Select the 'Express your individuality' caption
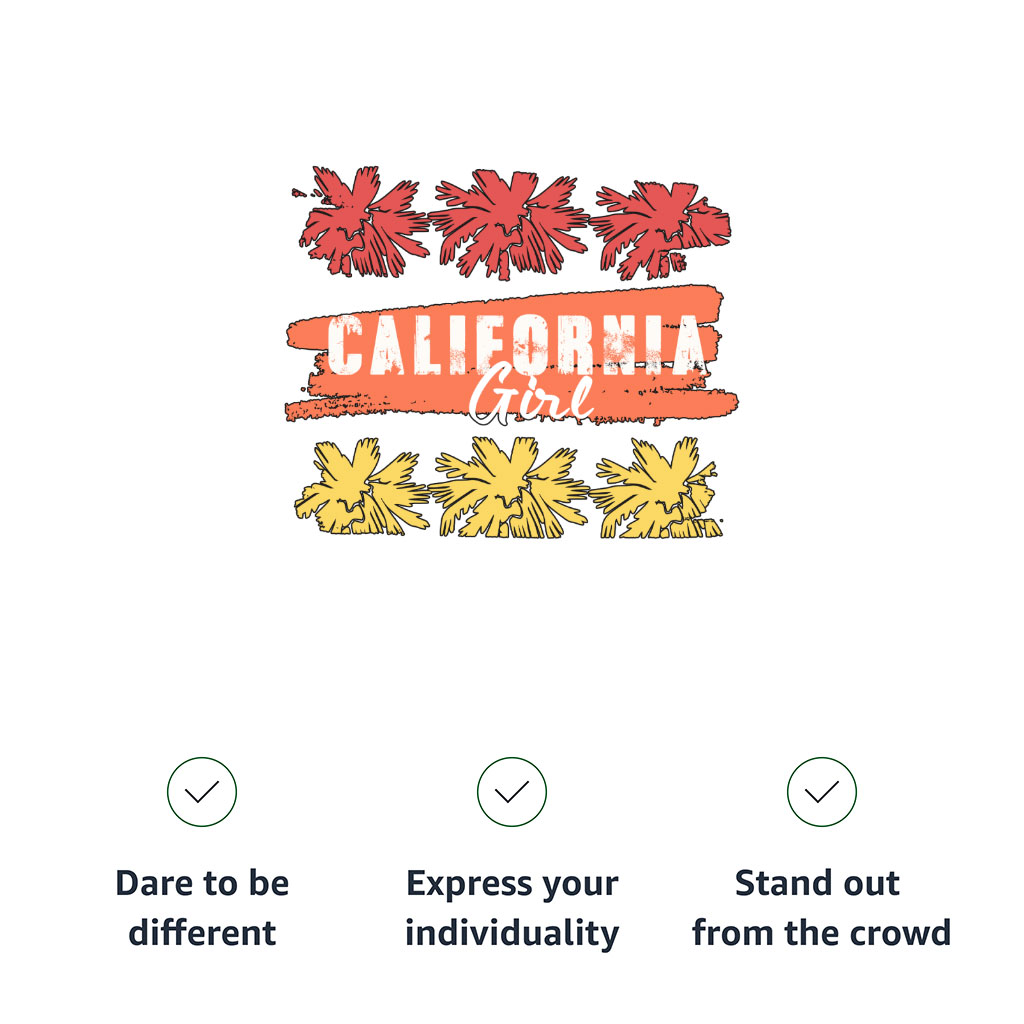1024x1024 pixels. pyautogui.click(x=512, y=909)
